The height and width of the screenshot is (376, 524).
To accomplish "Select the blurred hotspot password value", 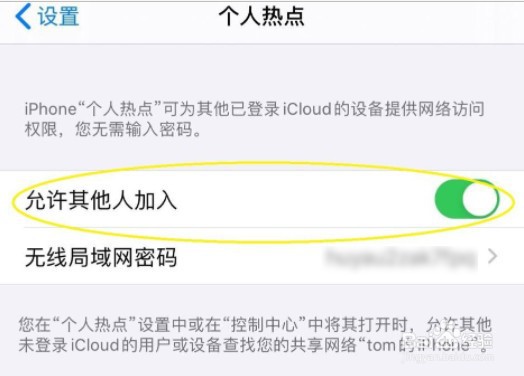I will click(x=400, y=257).
